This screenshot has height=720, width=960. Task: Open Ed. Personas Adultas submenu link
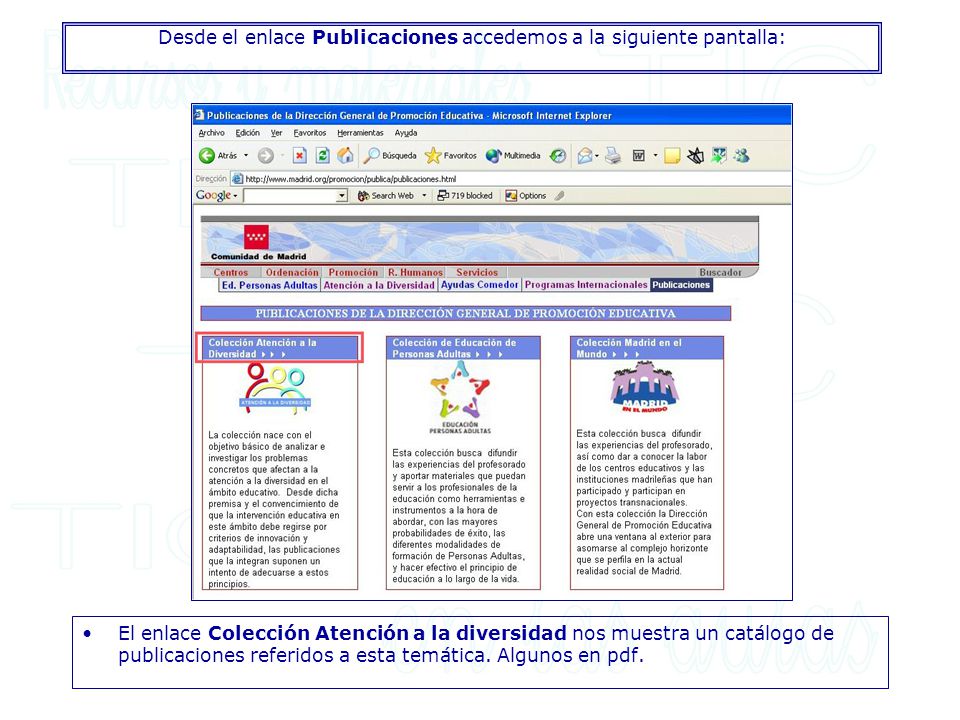tap(269, 285)
